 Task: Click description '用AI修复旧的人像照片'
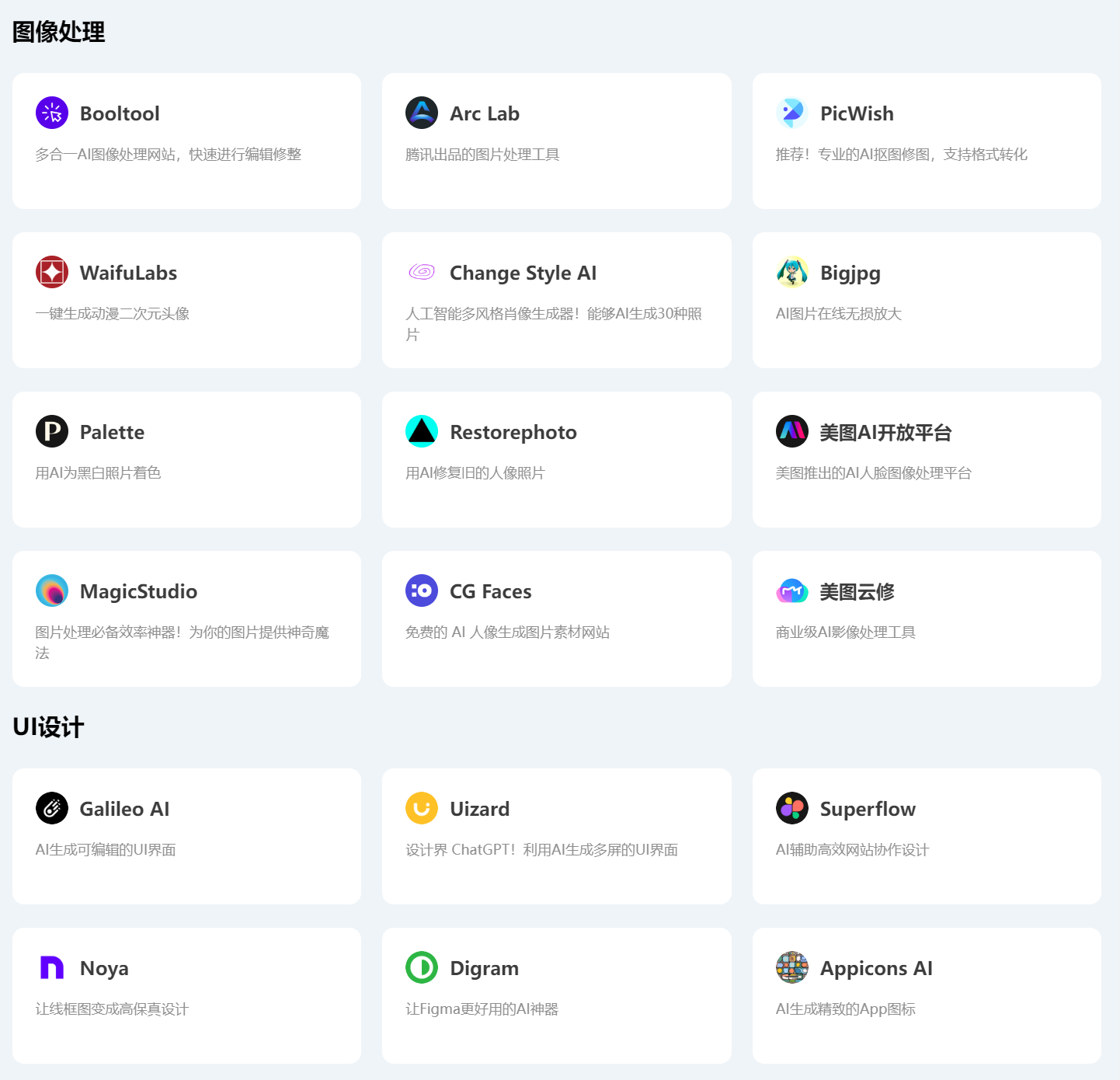475,473
